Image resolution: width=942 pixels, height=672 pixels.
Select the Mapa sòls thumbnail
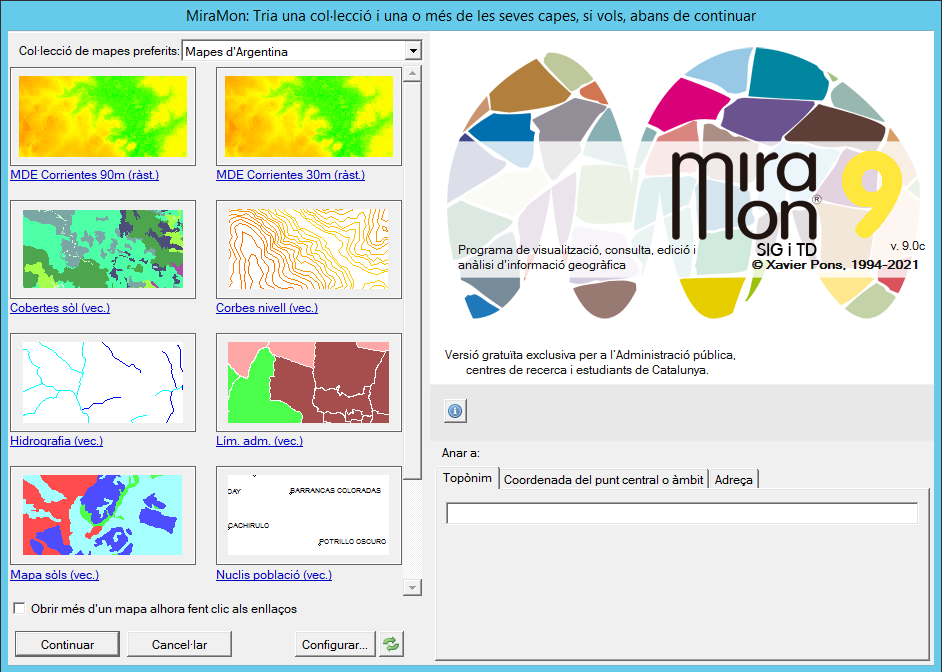point(103,515)
